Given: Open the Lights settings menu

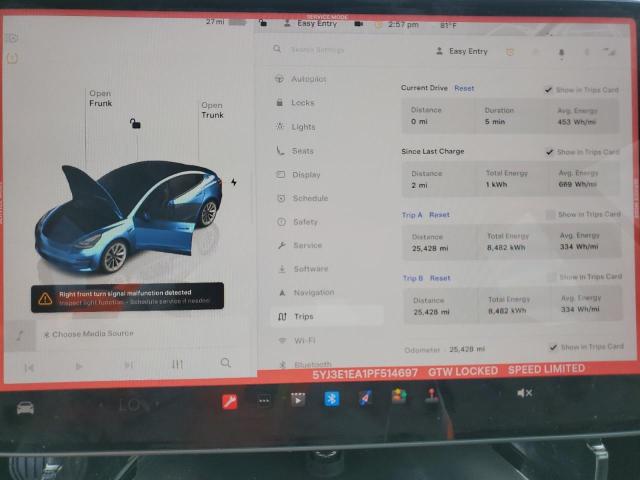Looking at the screenshot, I should 296,127.
